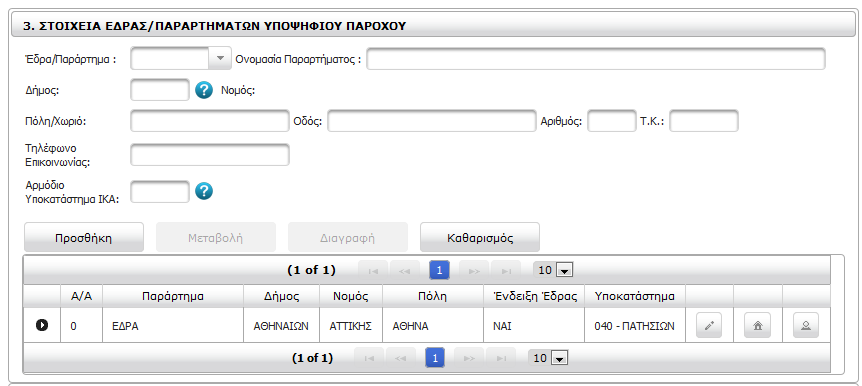
Task: Click the Ένδειξη Έδρας column header
Action: coord(534,296)
